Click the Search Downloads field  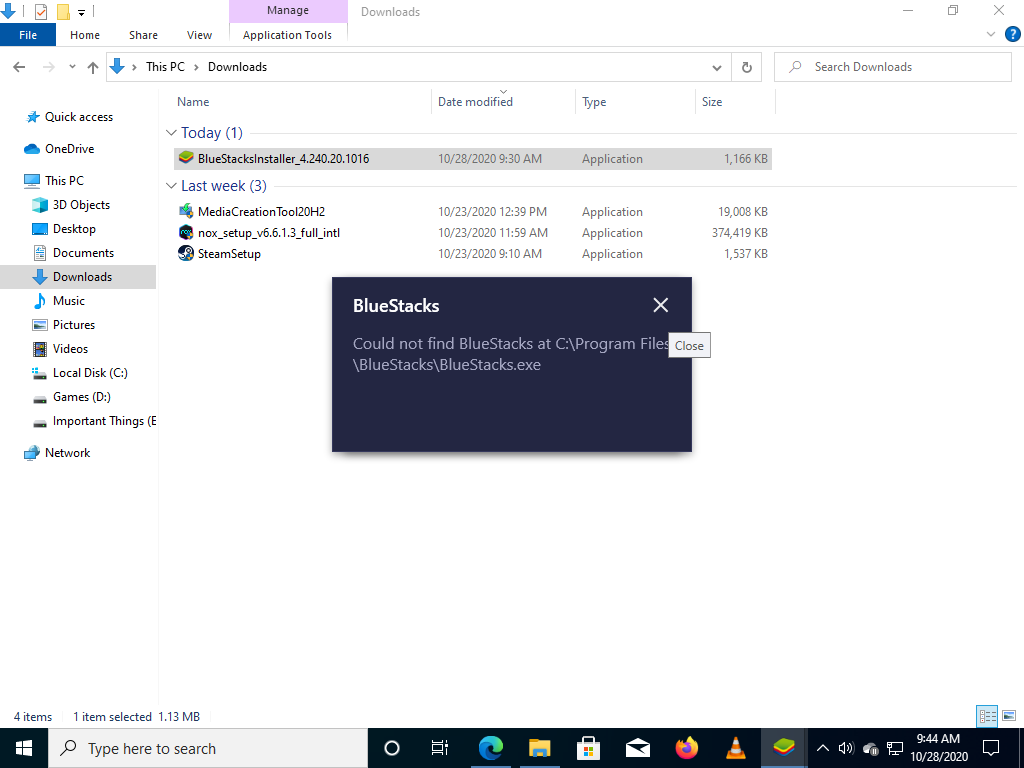tap(893, 67)
